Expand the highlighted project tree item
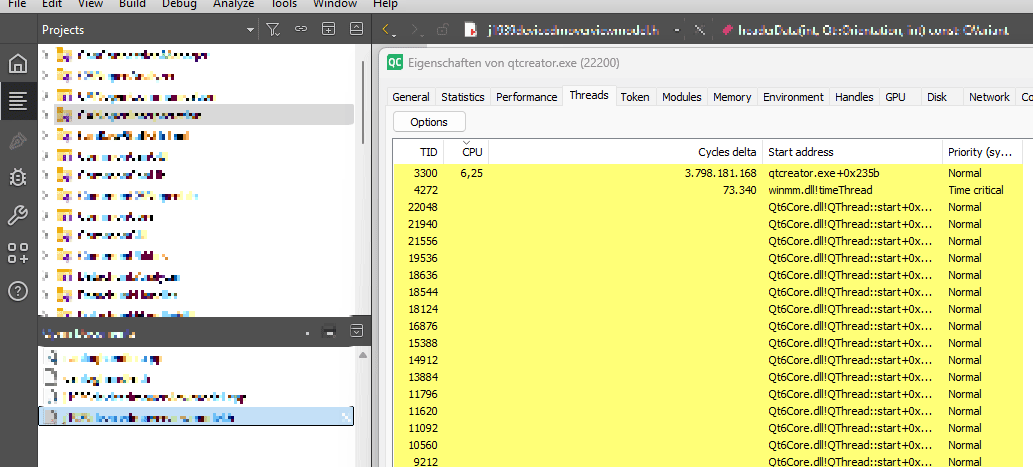 coord(46,116)
